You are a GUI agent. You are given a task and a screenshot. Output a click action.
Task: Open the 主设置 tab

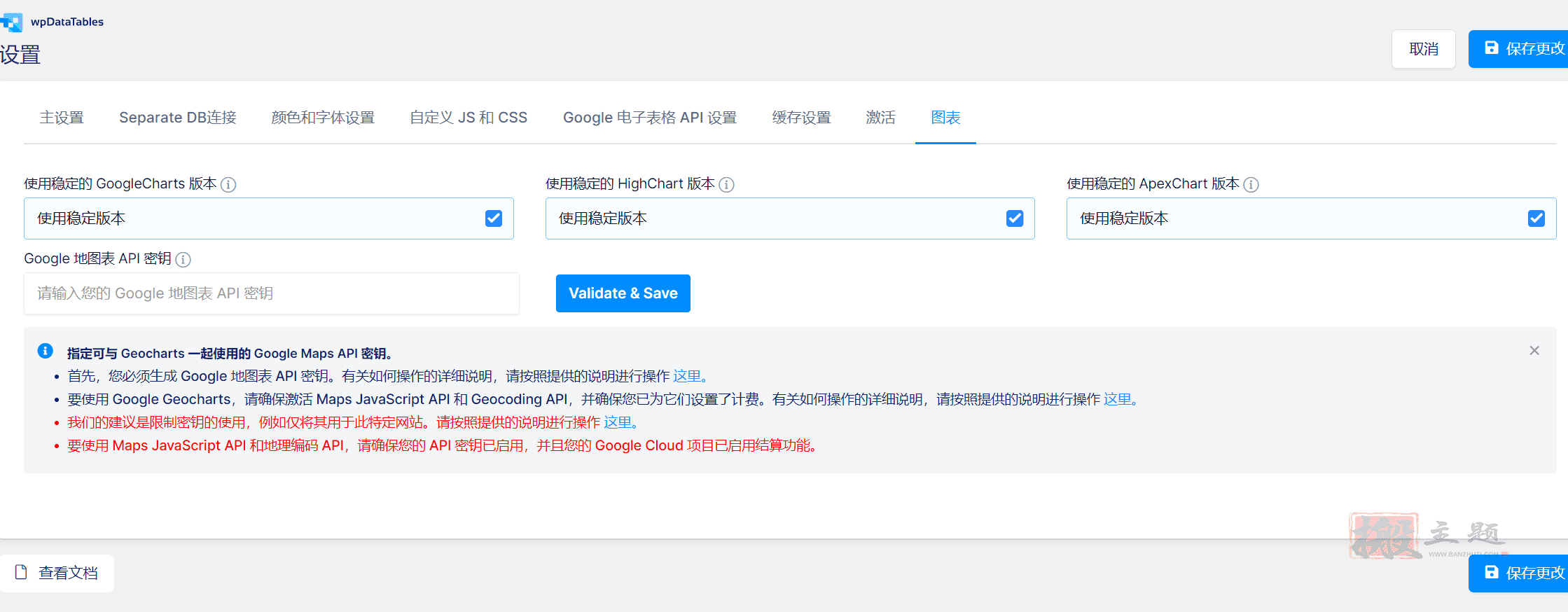coord(62,118)
